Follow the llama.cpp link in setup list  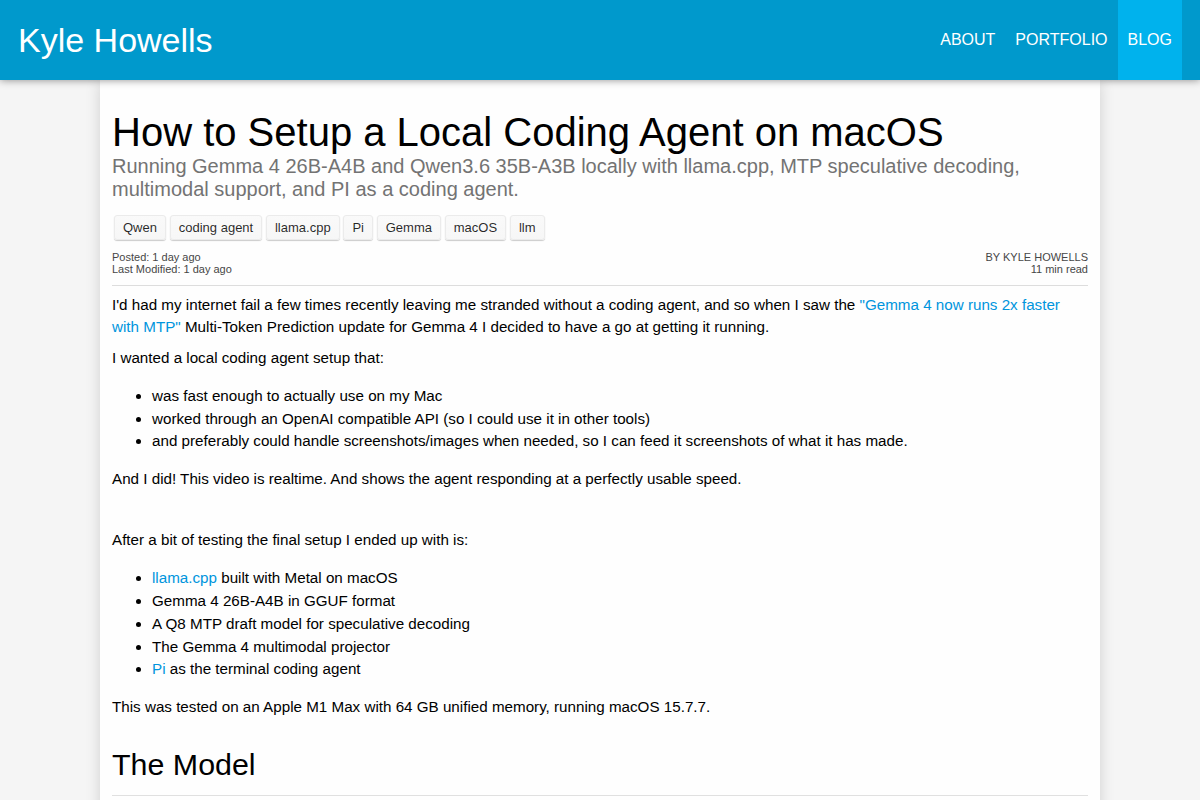click(184, 578)
